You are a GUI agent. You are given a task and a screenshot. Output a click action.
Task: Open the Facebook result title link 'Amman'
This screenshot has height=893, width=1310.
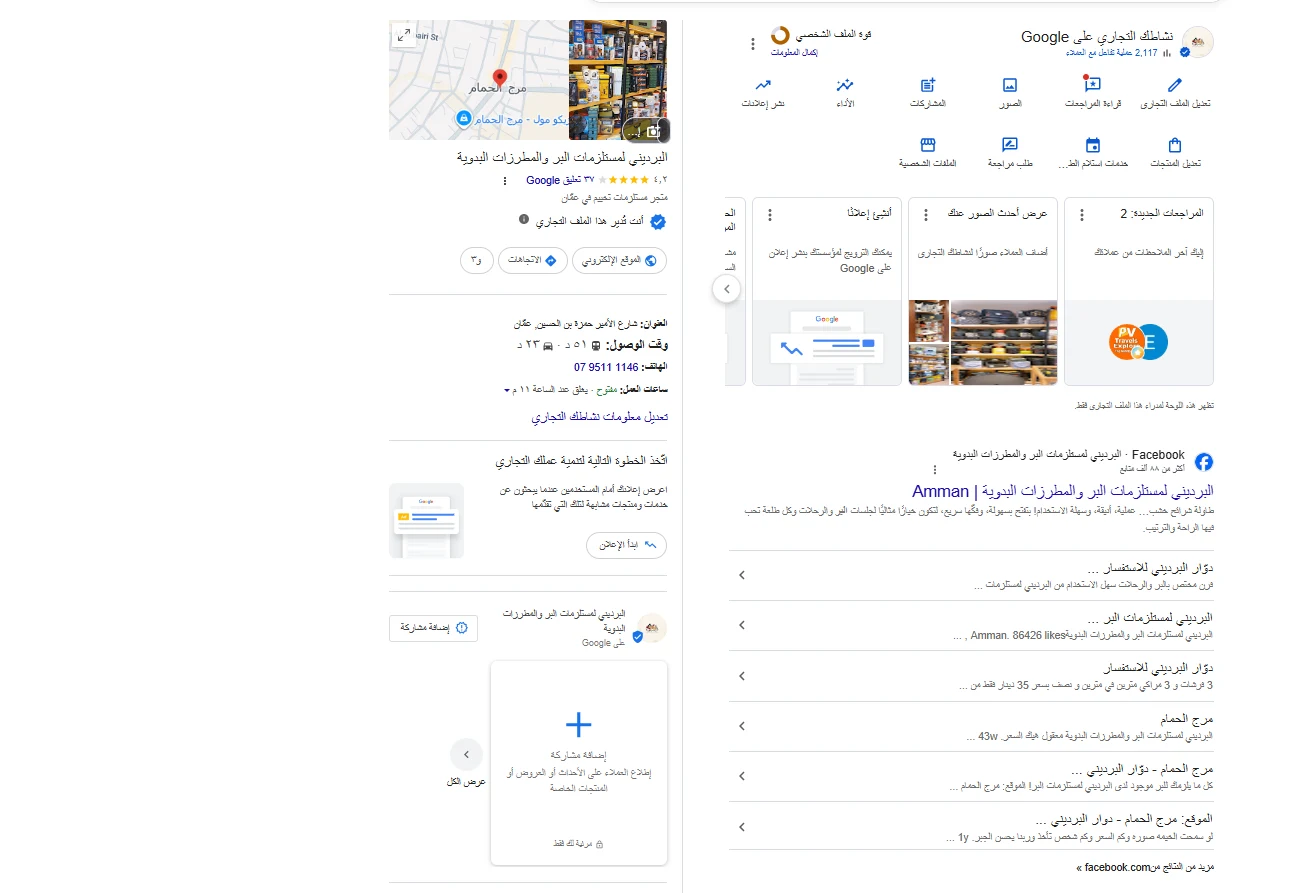click(x=1063, y=491)
